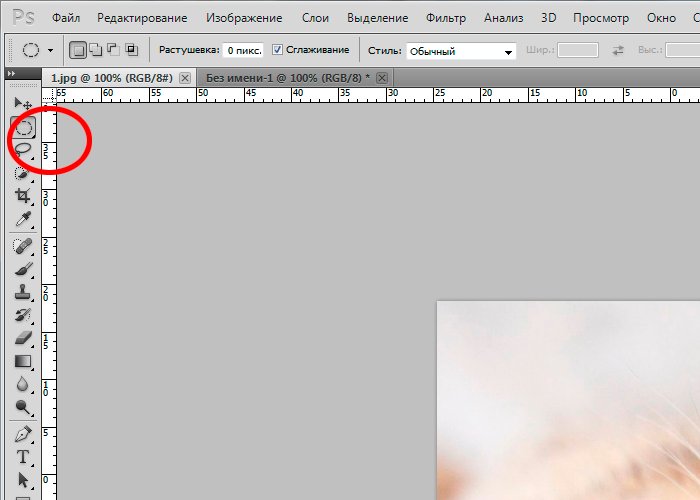700x500 pixels.
Task: Enable Add to selection mode
Action: click(96, 50)
